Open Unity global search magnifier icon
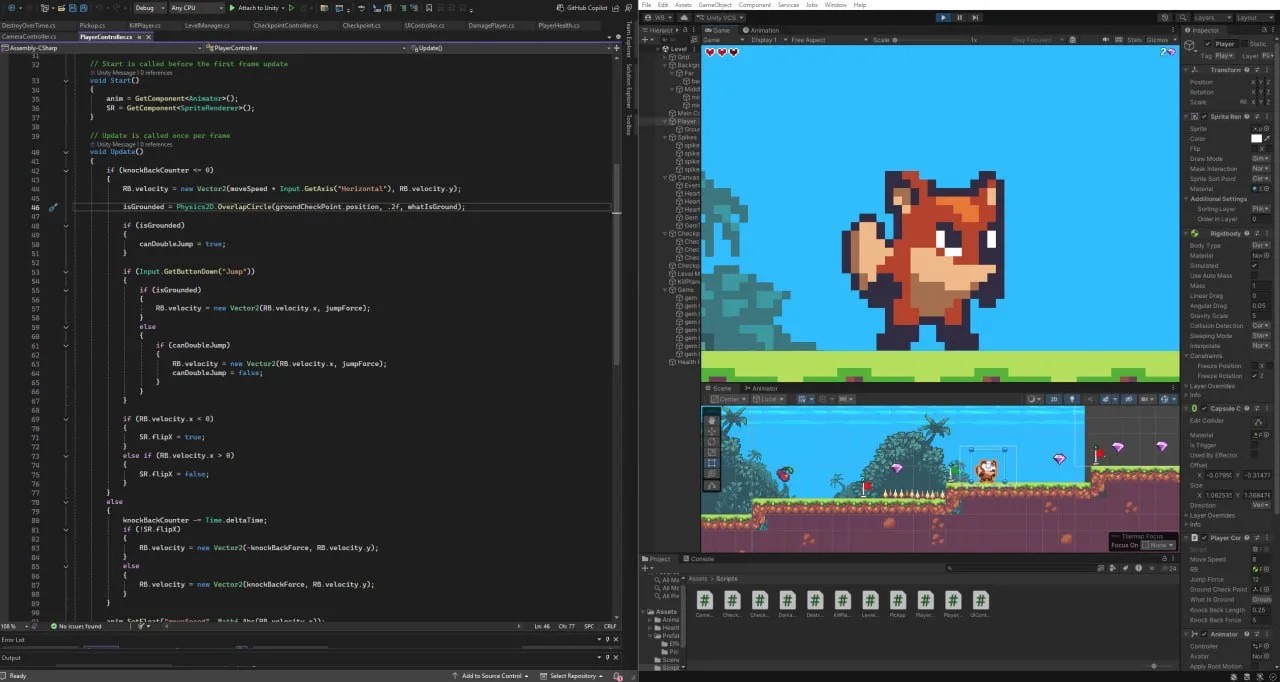The image size is (1280, 682). [x=1185, y=17]
